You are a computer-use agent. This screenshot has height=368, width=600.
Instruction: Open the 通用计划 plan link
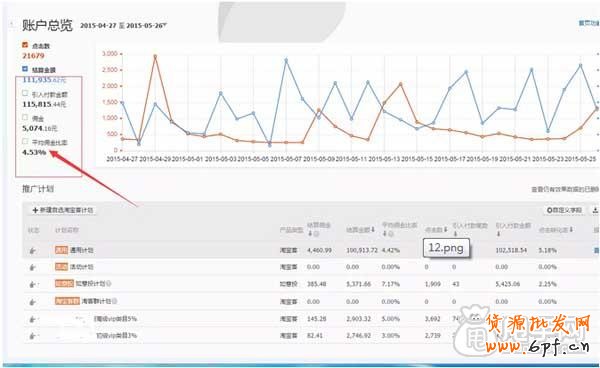(82, 250)
